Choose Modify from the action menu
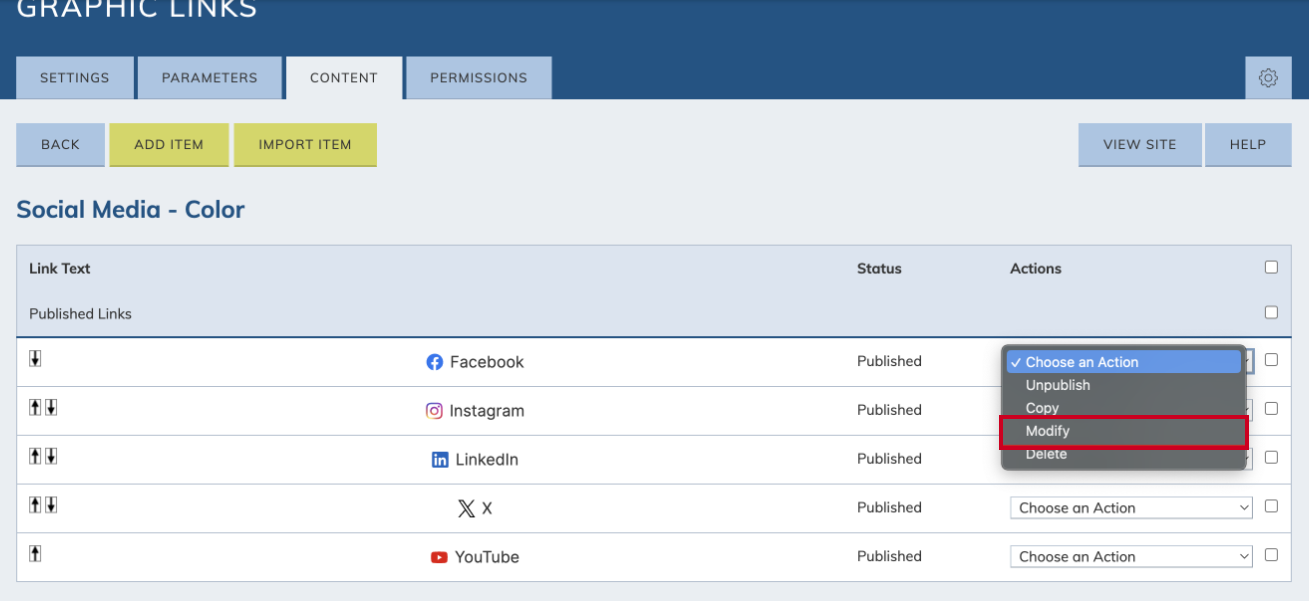Screen dimensions: 1309x601 tap(1124, 431)
